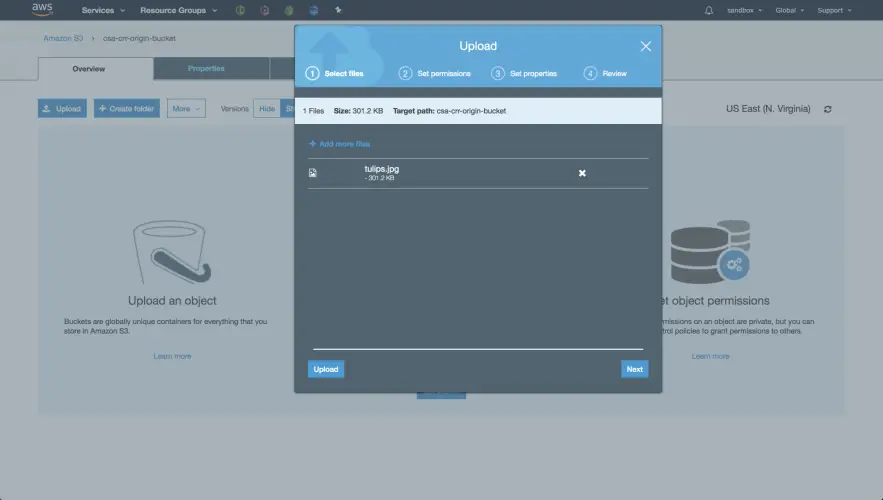Click the Create folder button

[x=127, y=109]
